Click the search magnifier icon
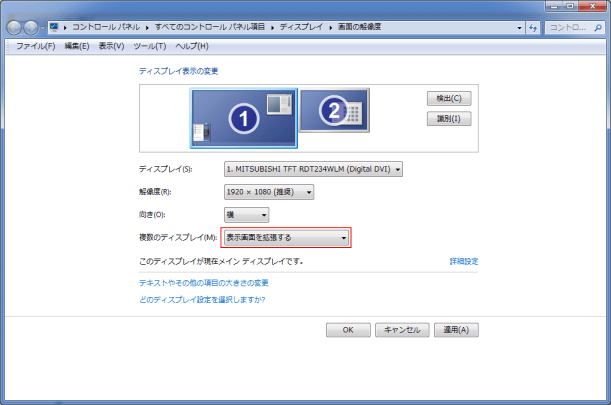Image resolution: width=611 pixels, height=405 pixels. 598,28
